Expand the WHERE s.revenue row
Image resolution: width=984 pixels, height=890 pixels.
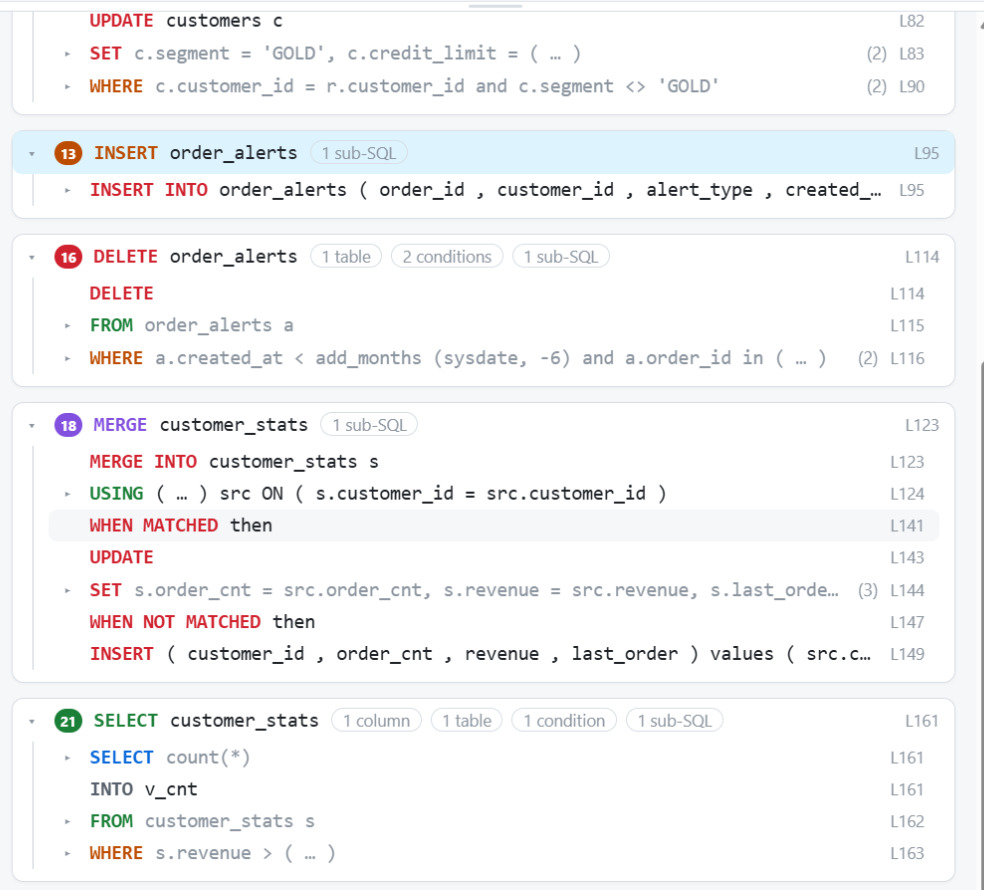[x=67, y=854]
